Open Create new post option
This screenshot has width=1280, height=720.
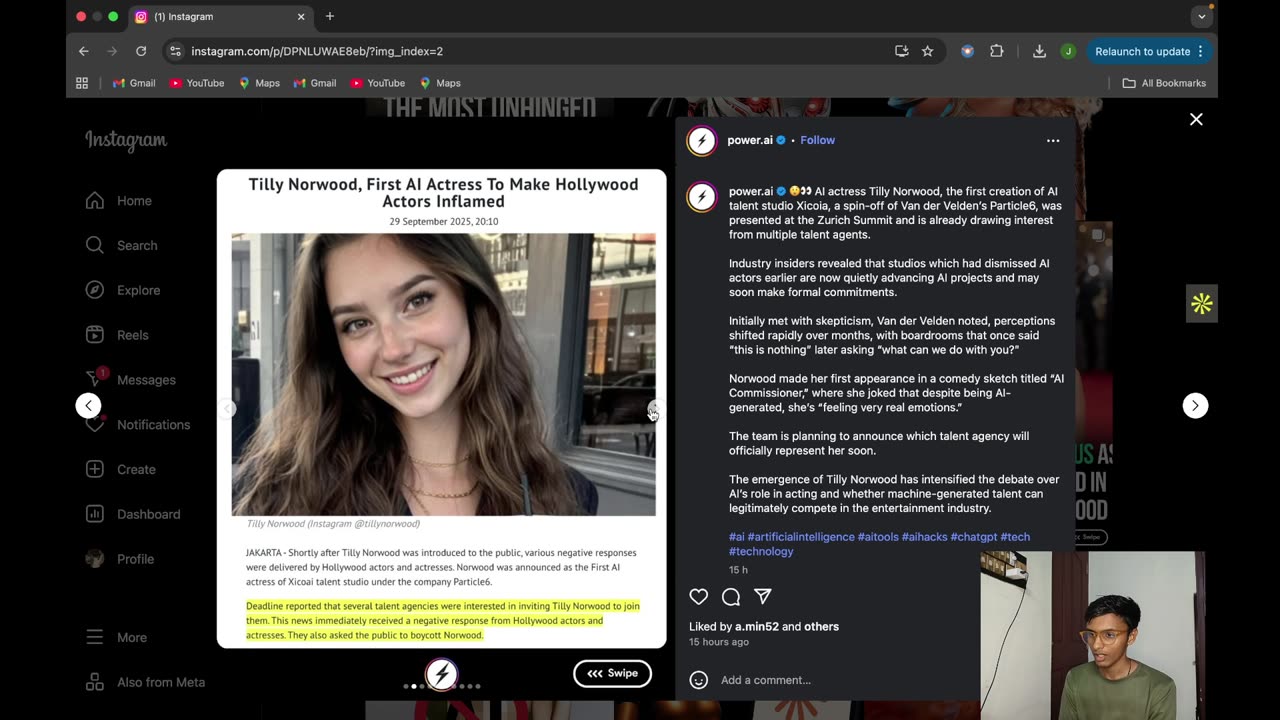(x=120, y=469)
